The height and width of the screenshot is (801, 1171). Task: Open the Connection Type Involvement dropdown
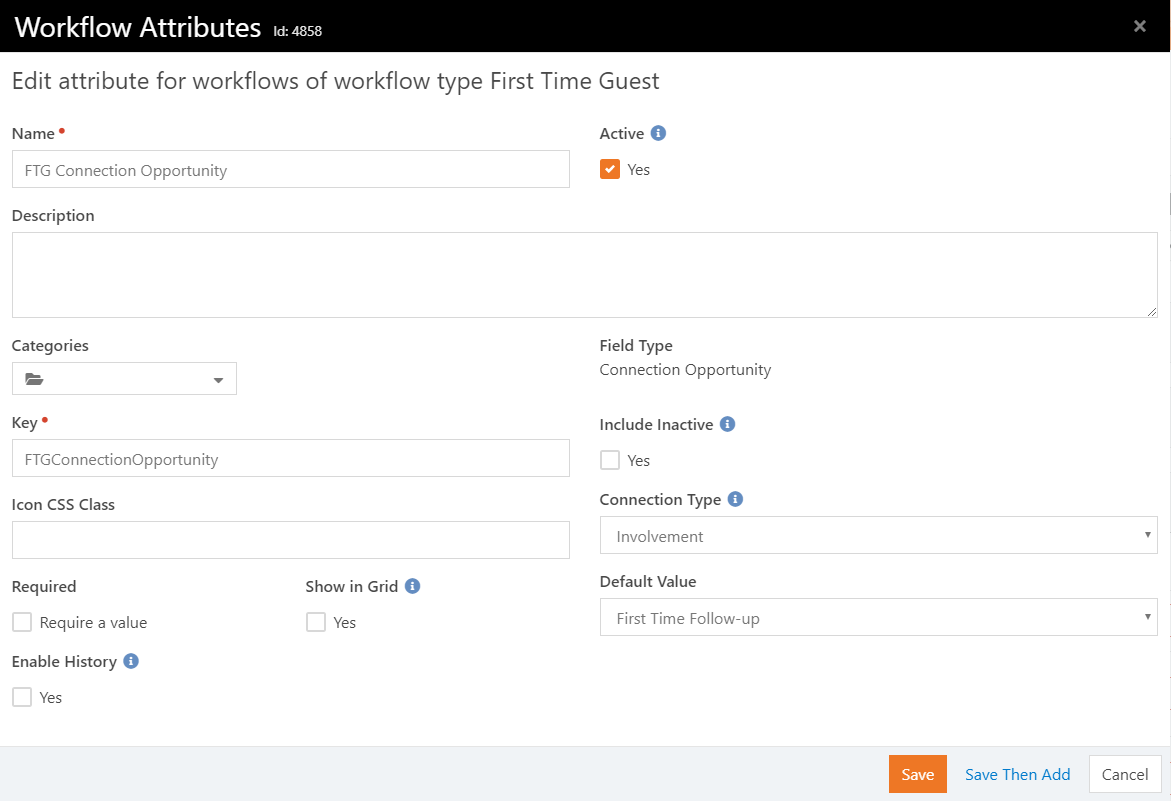coord(878,535)
